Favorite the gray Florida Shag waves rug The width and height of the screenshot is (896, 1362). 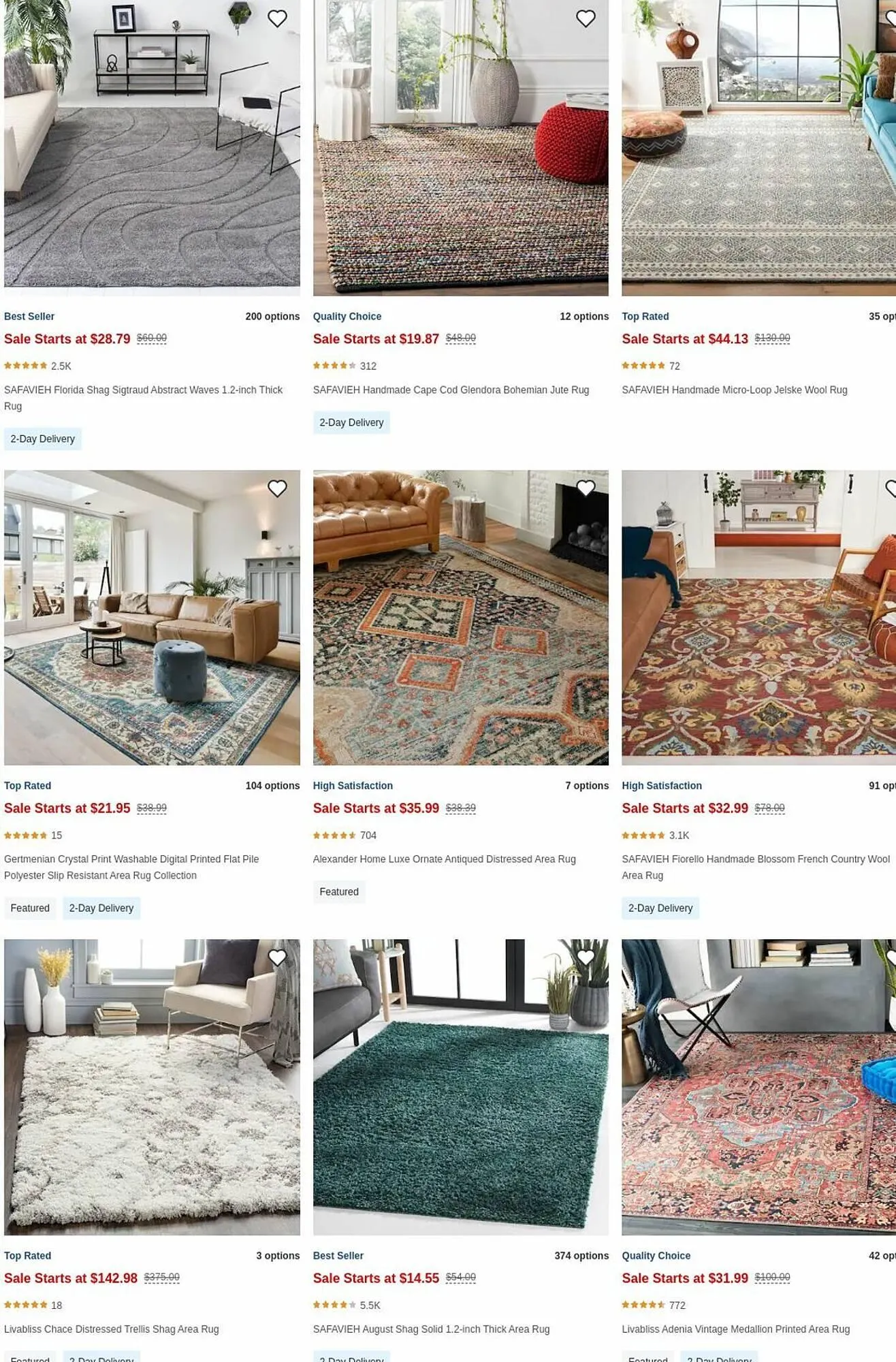pyautogui.click(x=277, y=18)
